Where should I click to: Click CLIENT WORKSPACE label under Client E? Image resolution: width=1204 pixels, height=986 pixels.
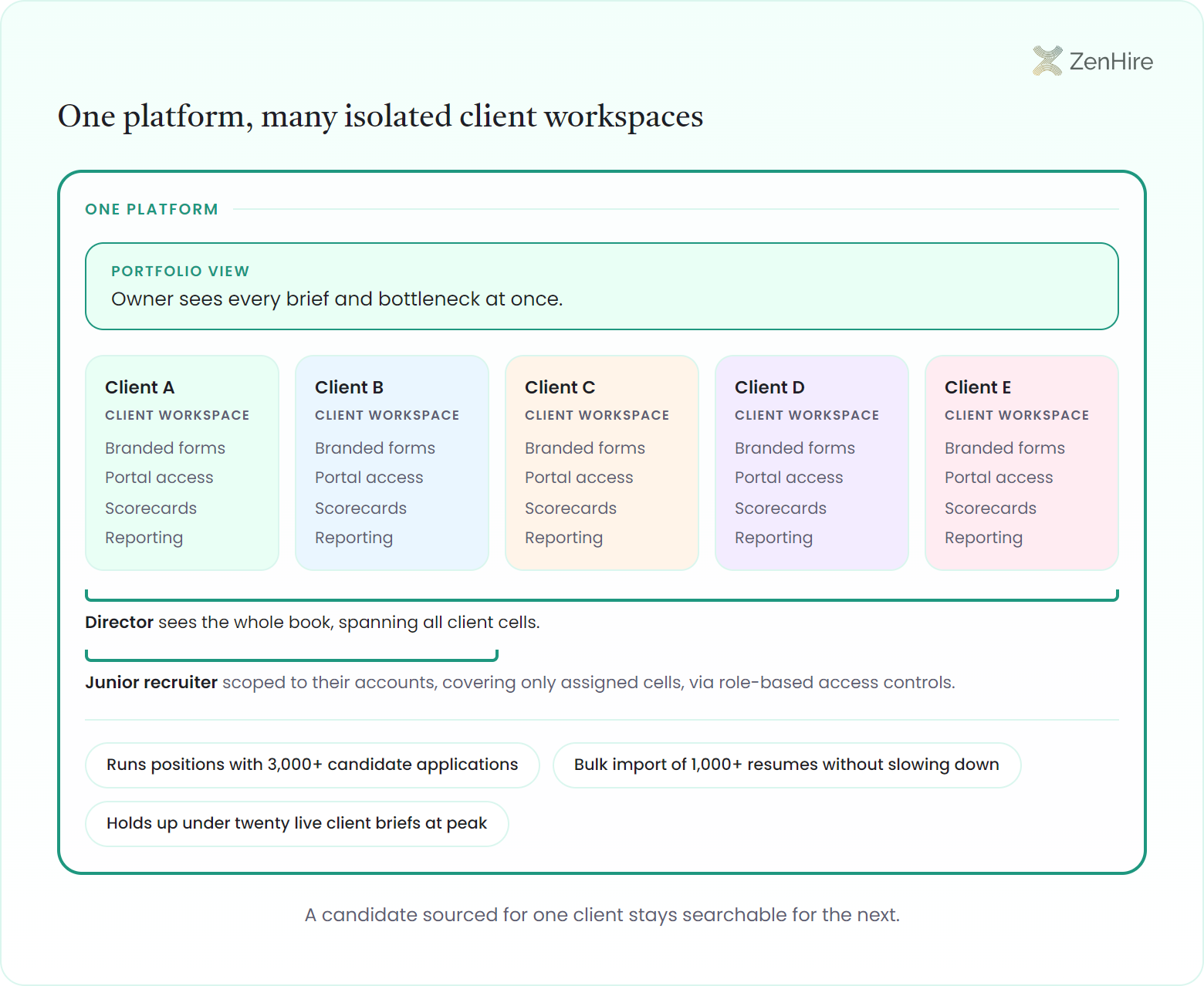click(1017, 415)
